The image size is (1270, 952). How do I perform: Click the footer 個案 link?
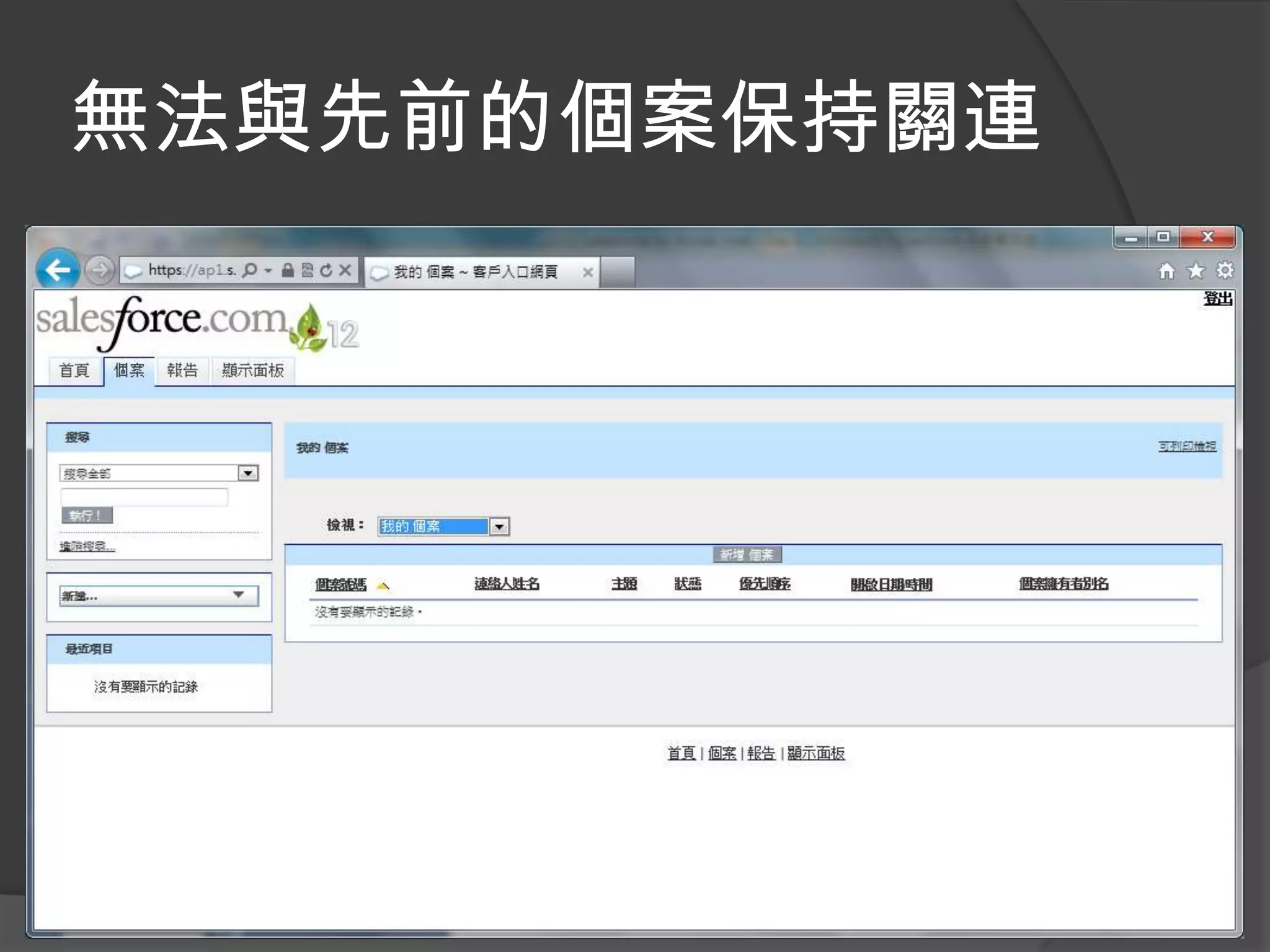click(722, 754)
